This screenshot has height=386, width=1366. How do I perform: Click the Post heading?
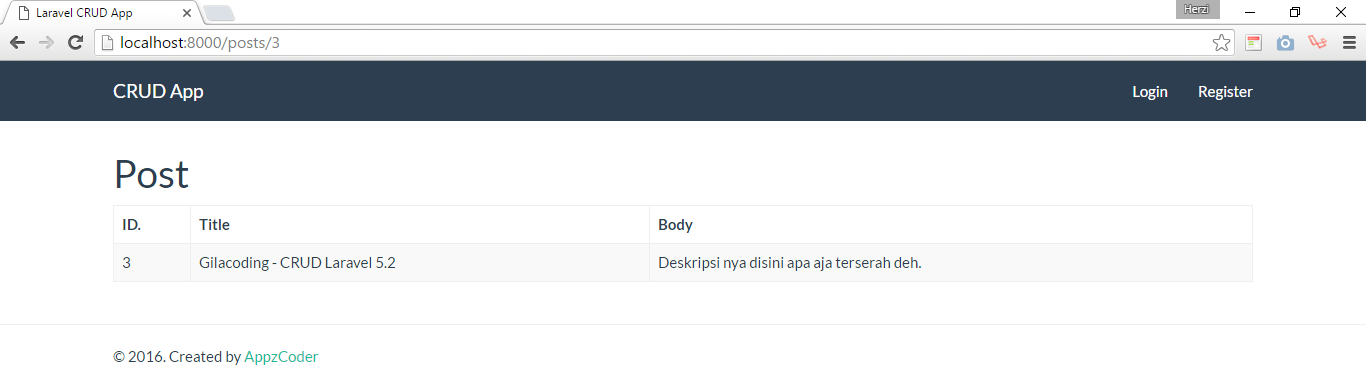click(x=151, y=174)
